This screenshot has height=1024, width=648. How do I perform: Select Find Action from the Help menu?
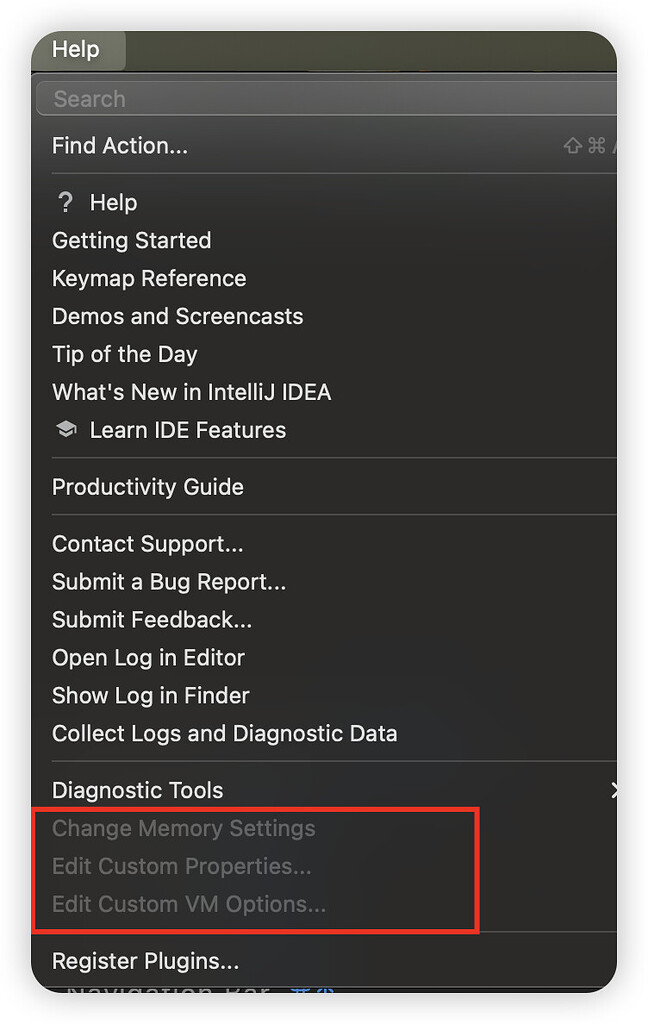(119, 145)
